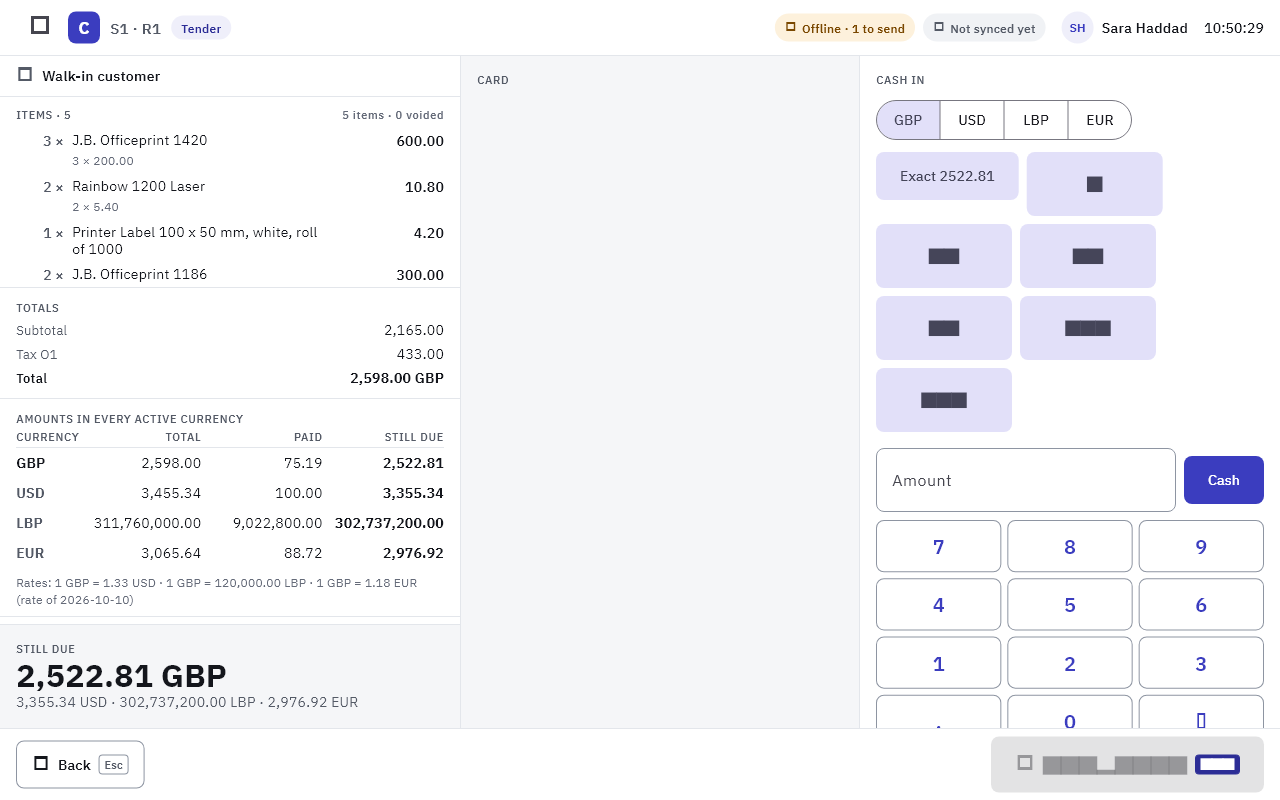Choose the EUR currency tab
Screen dimensions: 1280x800
click(1100, 120)
